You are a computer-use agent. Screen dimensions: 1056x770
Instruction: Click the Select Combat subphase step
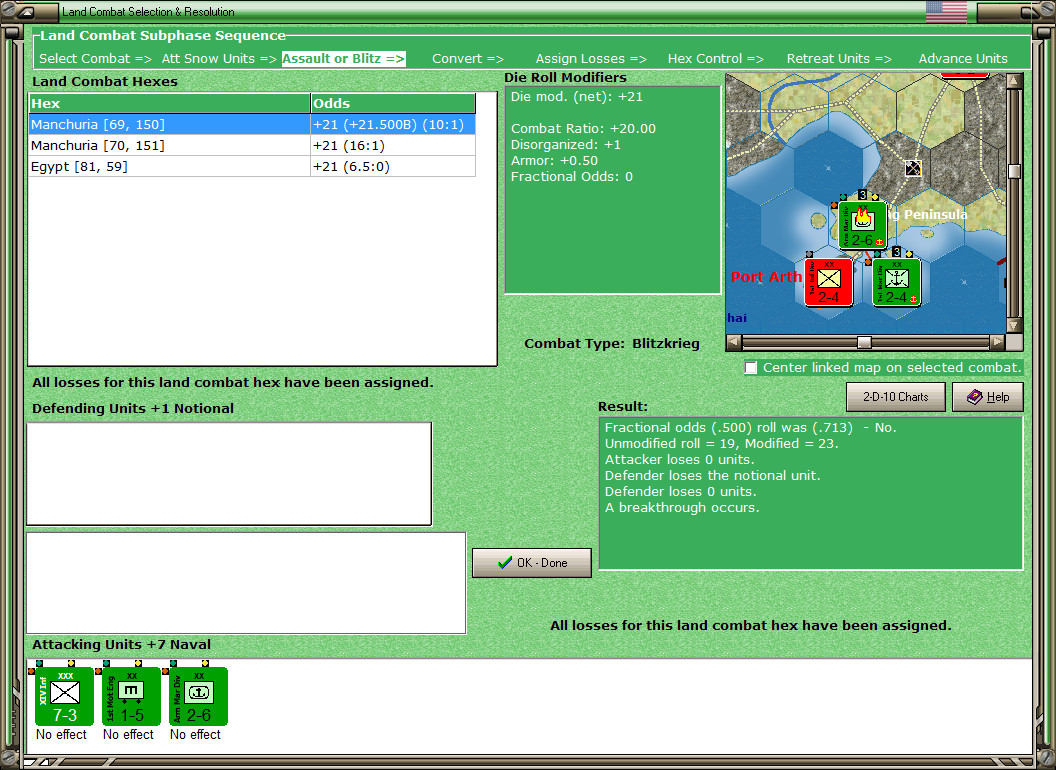(x=95, y=59)
